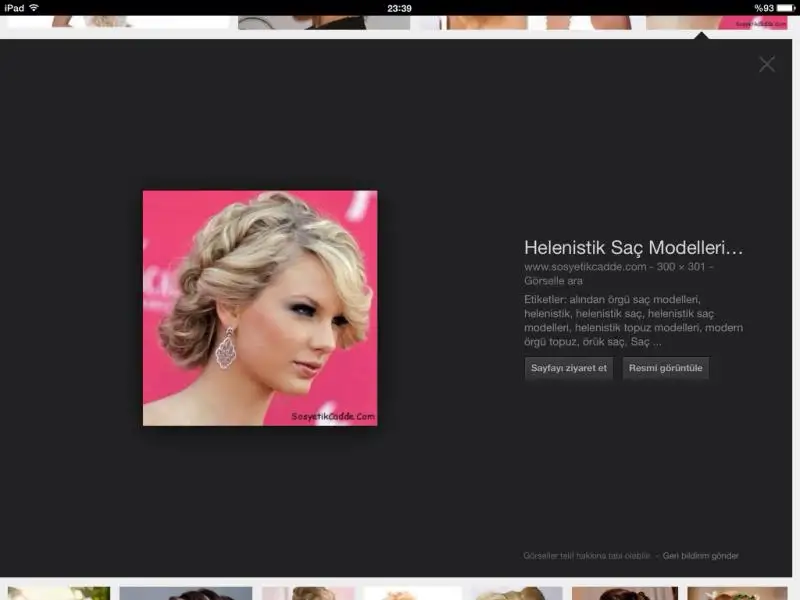The width and height of the screenshot is (800, 600).
Task: Open the fifth thumbnail in the bottom row
Action: [x=517, y=593]
